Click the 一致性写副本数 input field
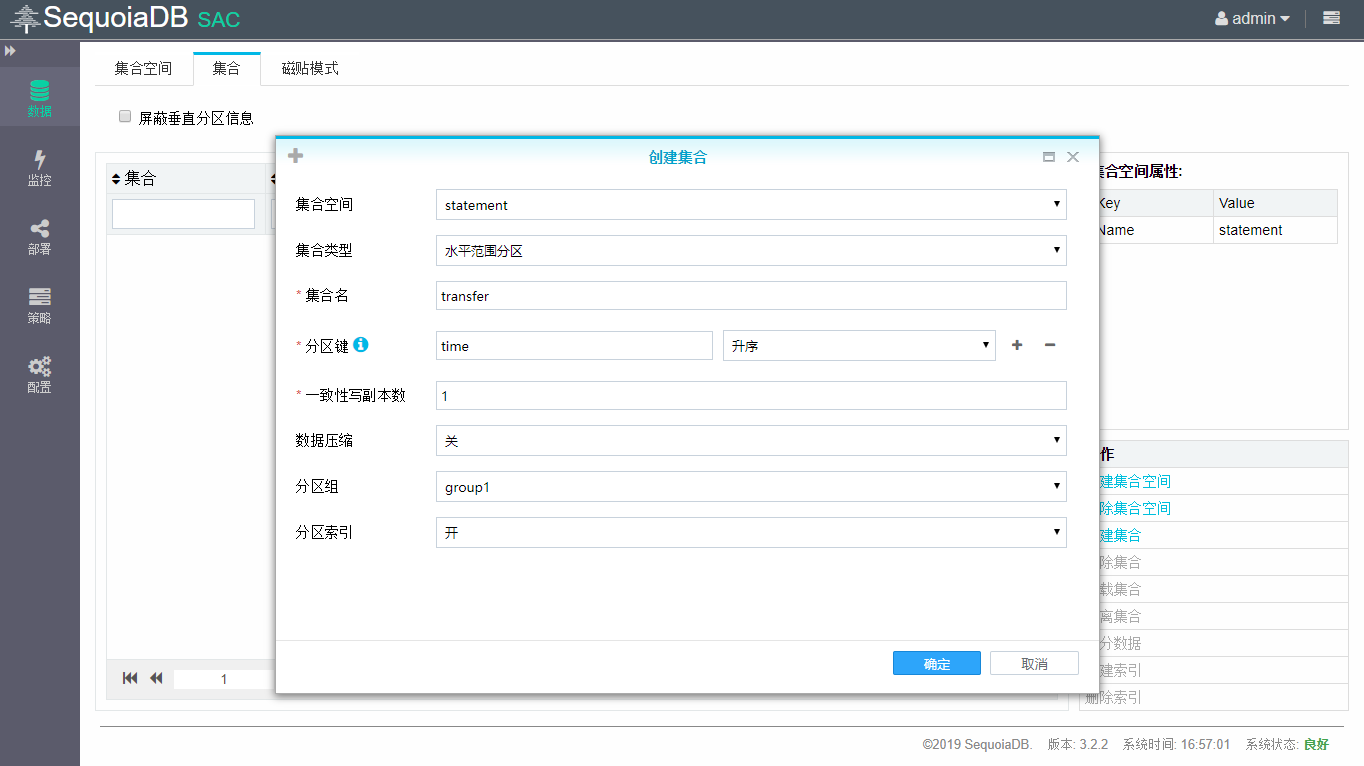The image size is (1364, 766). [x=751, y=396]
